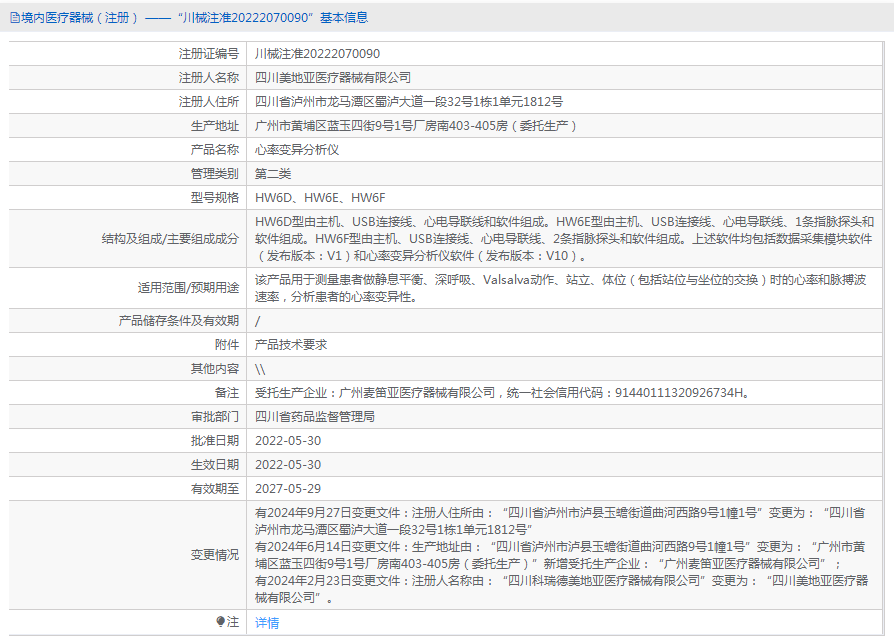Click registration number value 川械注准20222070090
The height and width of the screenshot is (641, 894).
click(317, 53)
